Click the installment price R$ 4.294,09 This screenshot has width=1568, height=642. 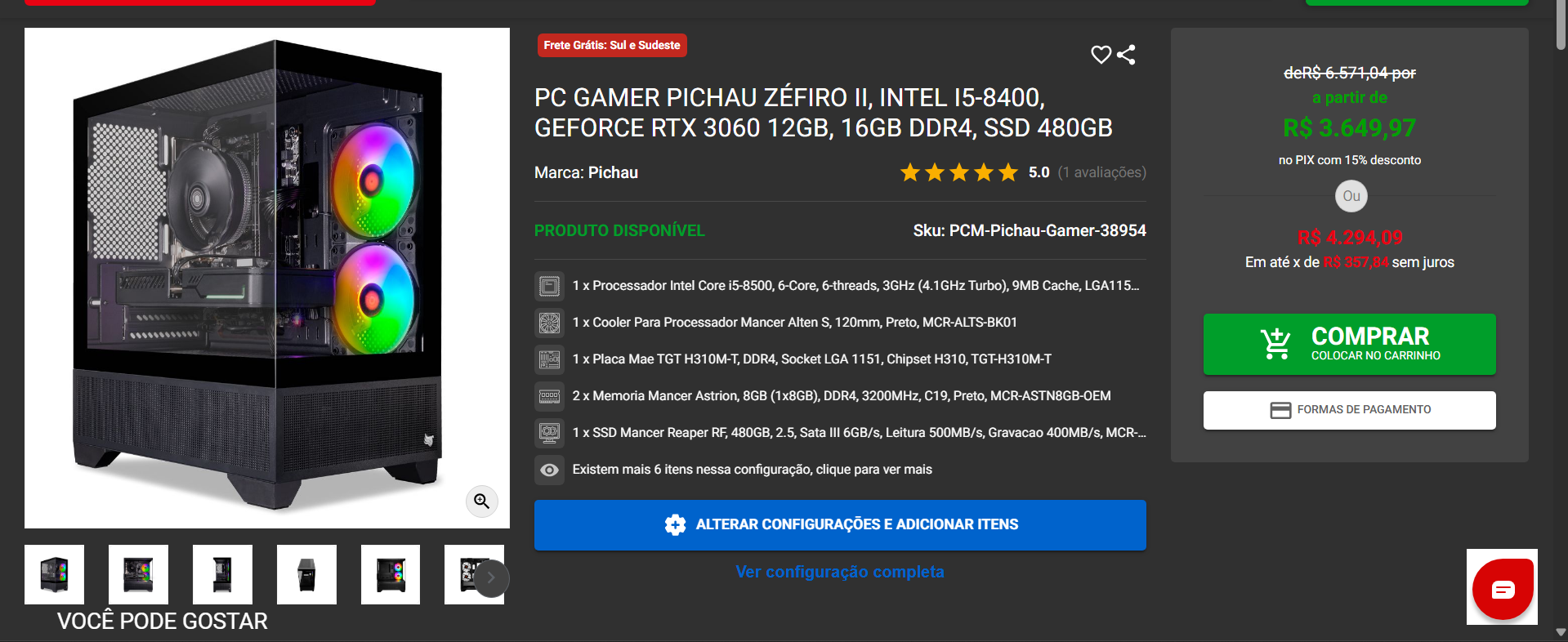pos(1350,238)
